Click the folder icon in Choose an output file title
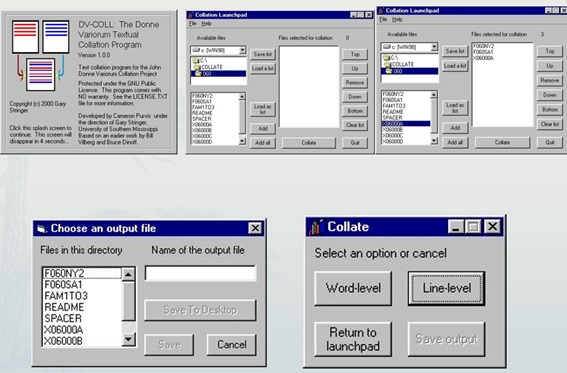The width and height of the screenshot is (567, 373). click(x=42, y=229)
